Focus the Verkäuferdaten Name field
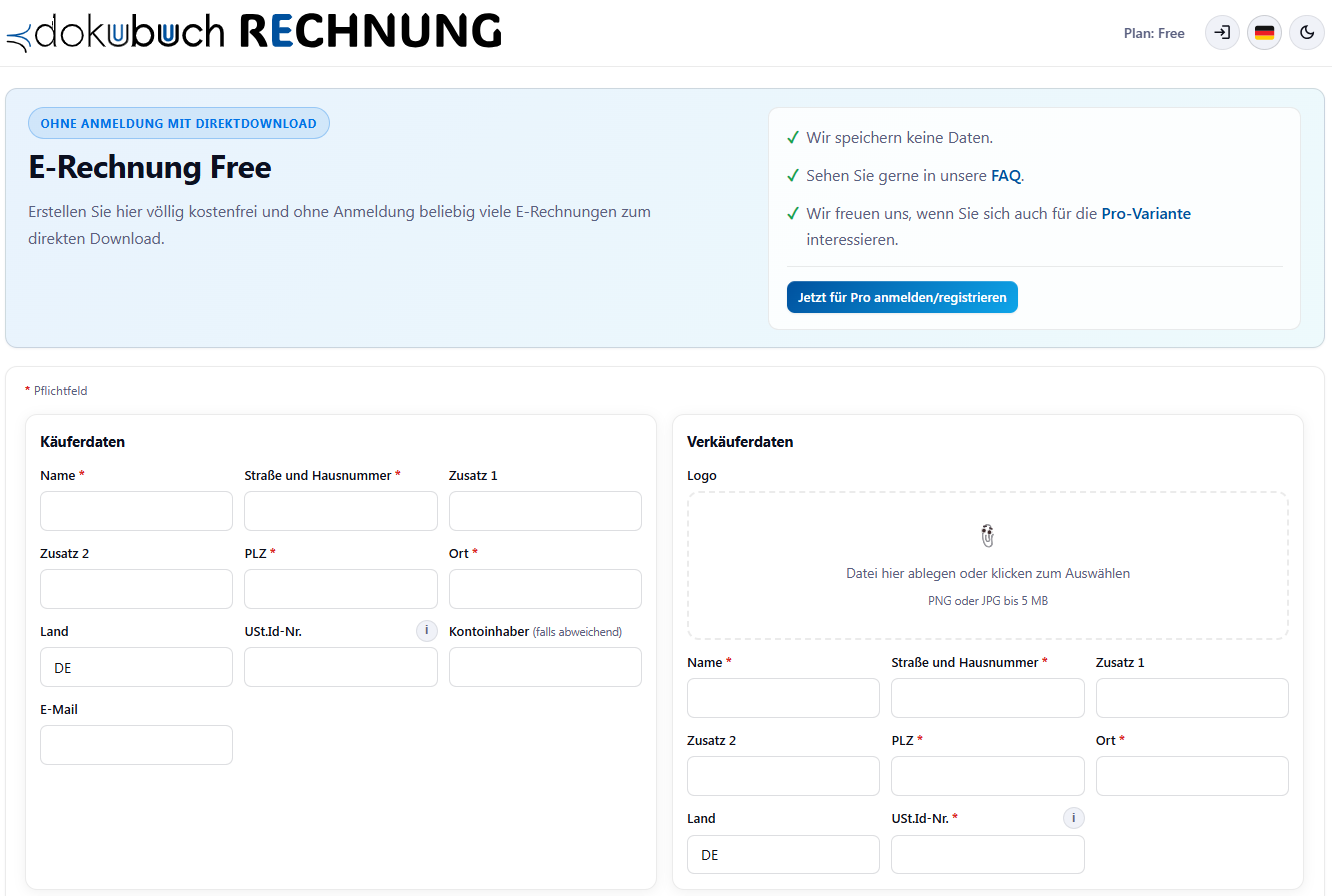The image size is (1332, 896). point(783,698)
